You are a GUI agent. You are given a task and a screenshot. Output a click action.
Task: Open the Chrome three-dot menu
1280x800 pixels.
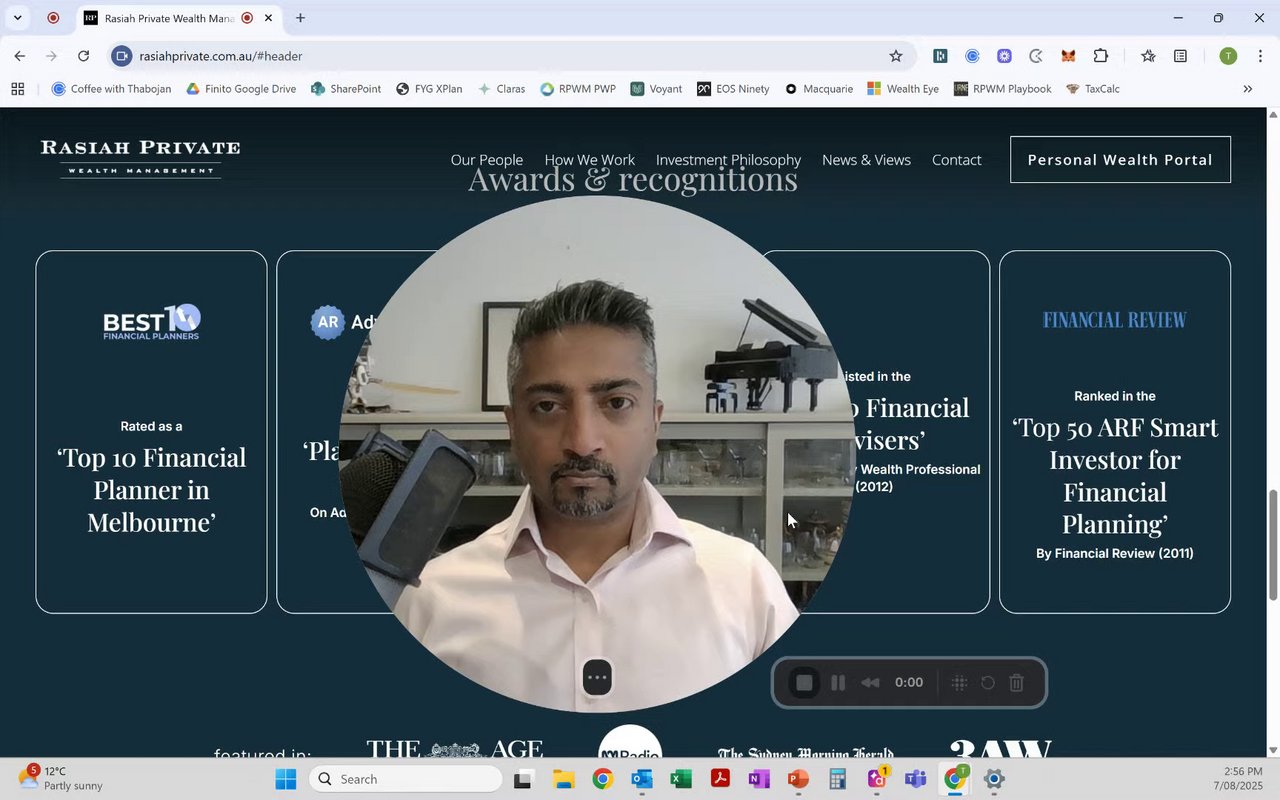(x=1260, y=56)
